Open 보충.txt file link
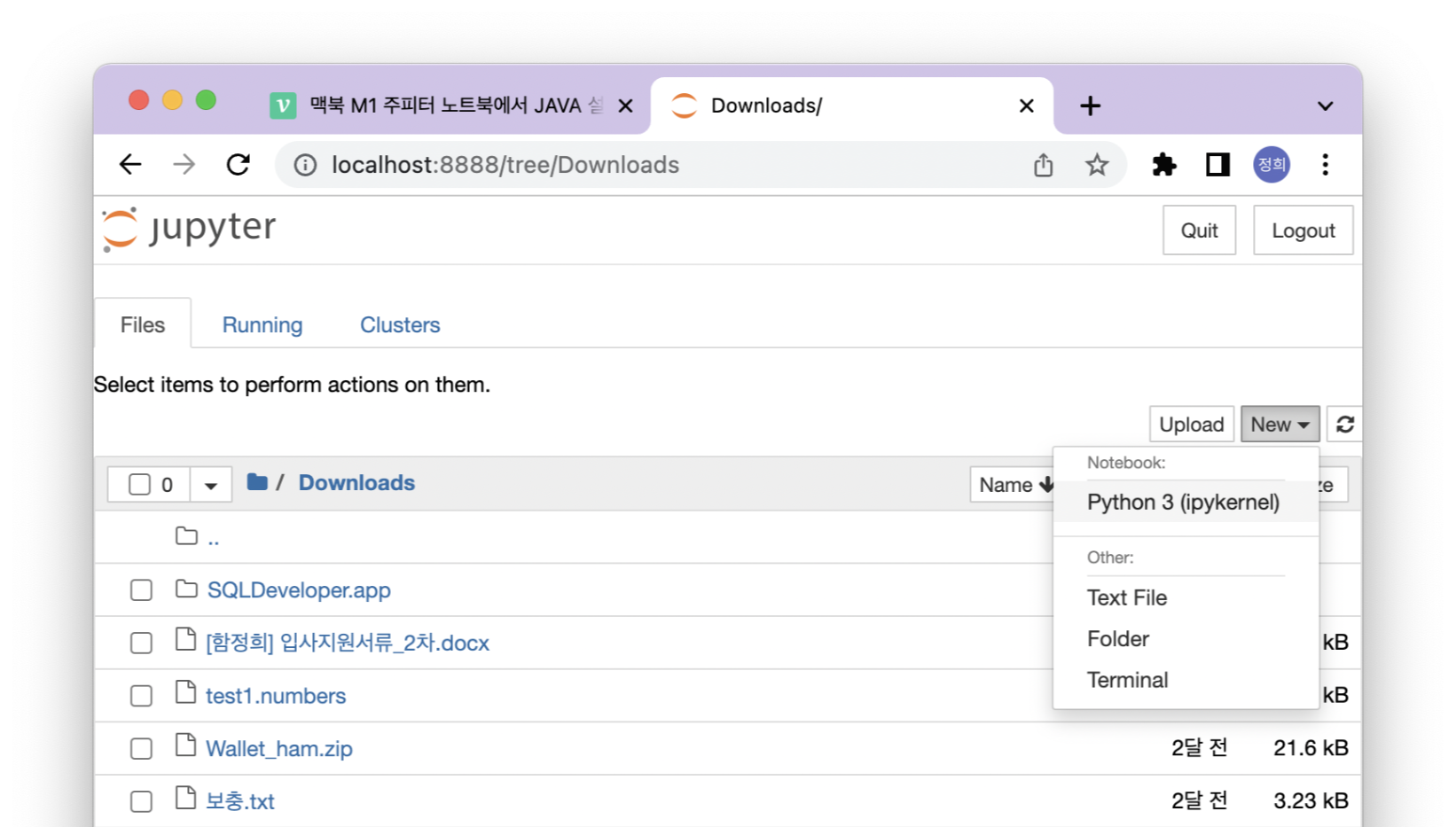Image resolution: width=1456 pixels, height=827 pixels. click(x=240, y=801)
